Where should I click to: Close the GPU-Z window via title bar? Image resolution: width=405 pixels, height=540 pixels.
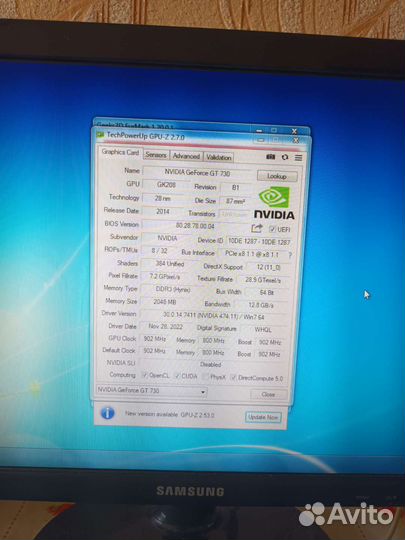295,140
